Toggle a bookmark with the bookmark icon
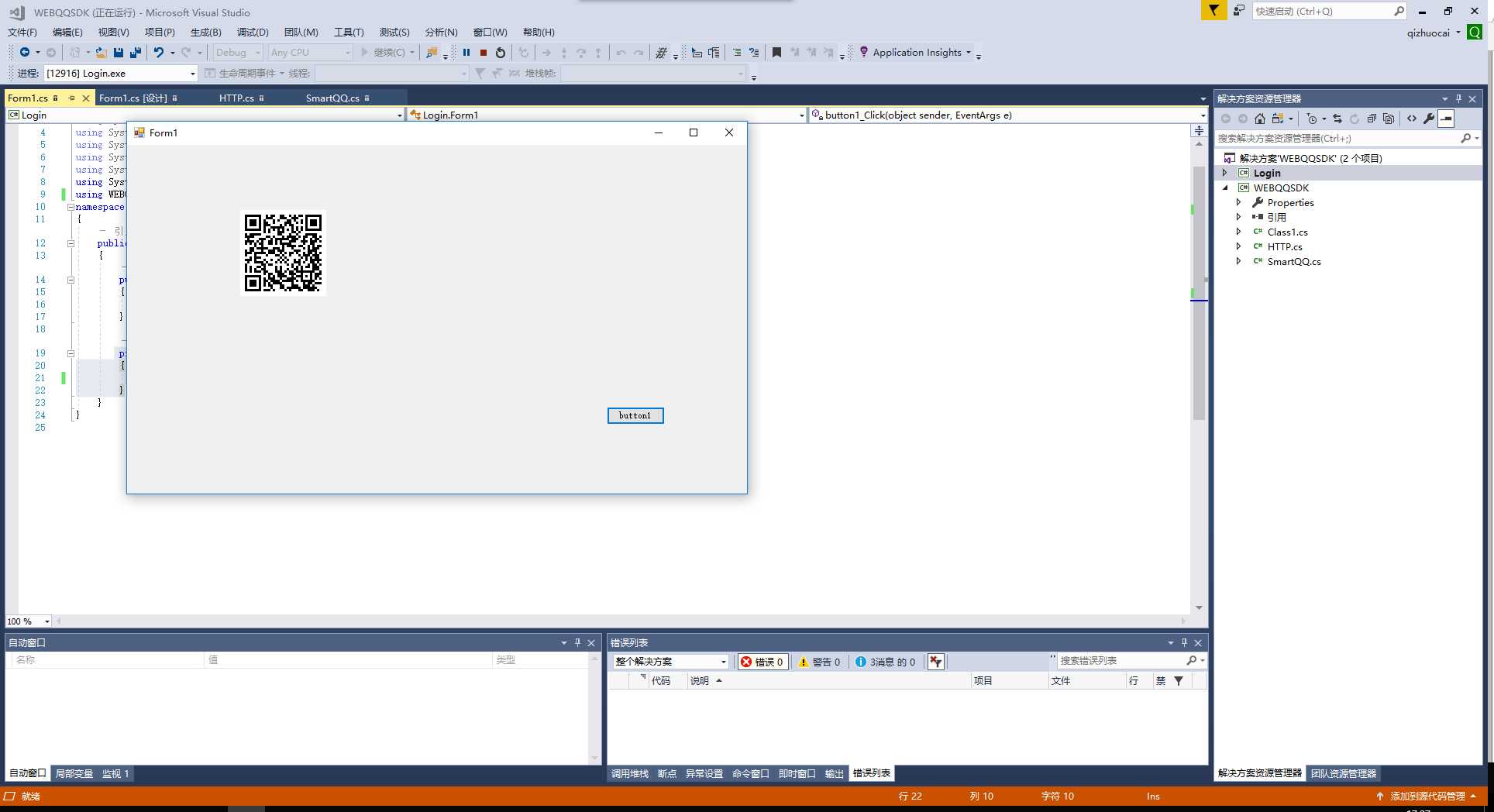1494x812 pixels. [776, 53]
